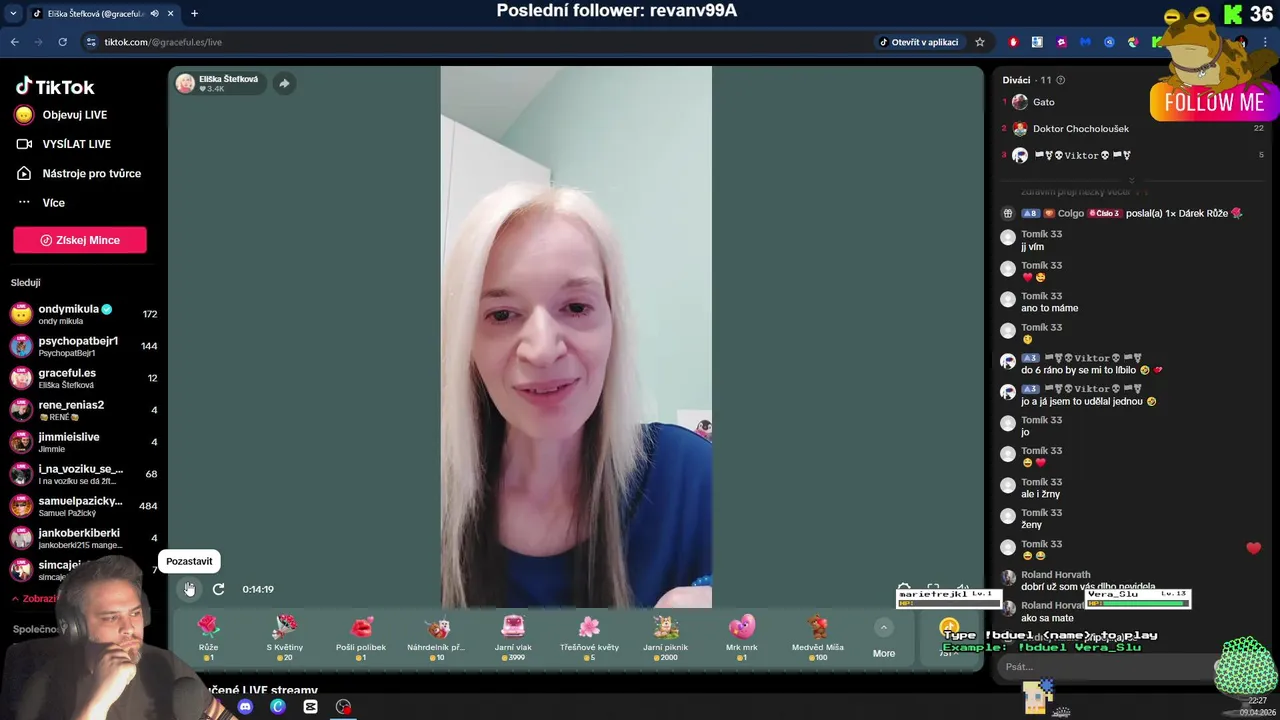The image size is (1280, 720).
Task: Open tab search dropdown arrow
Action: [x=13, y=14]
